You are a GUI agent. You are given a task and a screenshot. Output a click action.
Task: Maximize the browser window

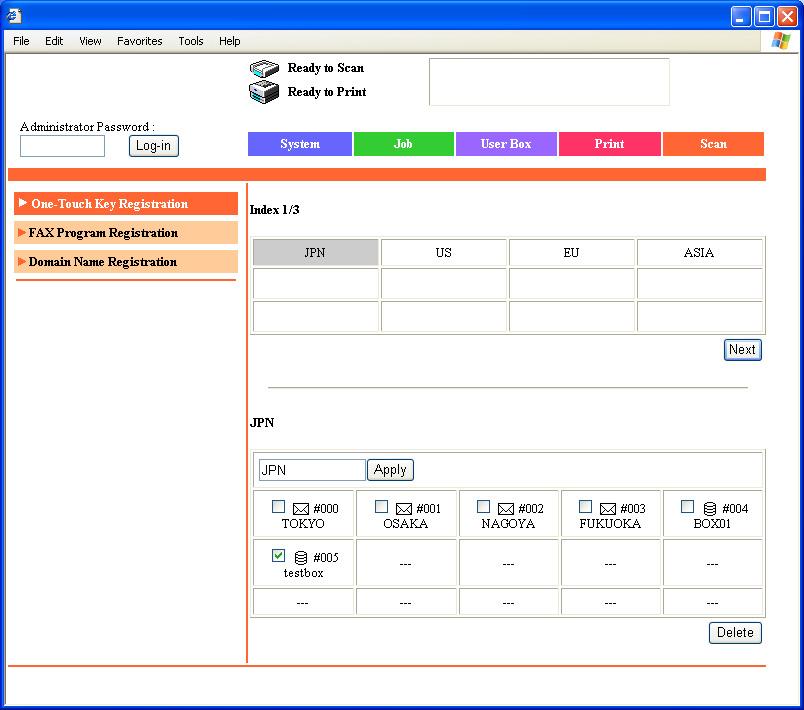[764, 16]
